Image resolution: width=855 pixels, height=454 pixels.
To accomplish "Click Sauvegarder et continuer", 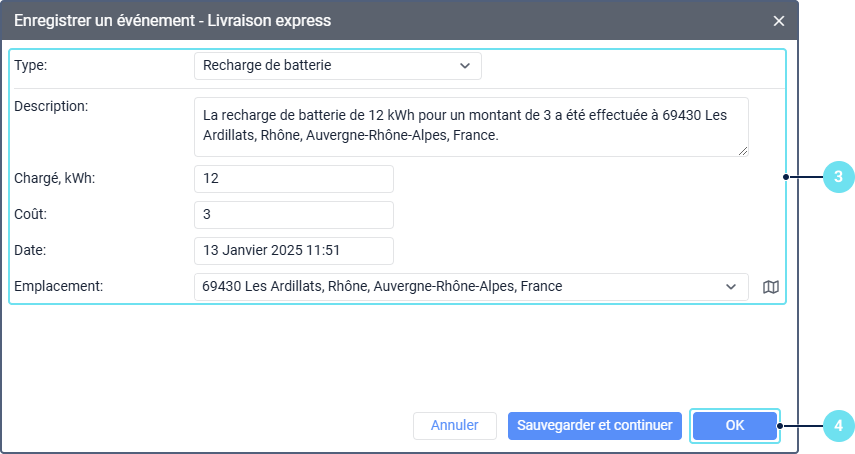I will [x=595, y=425].
